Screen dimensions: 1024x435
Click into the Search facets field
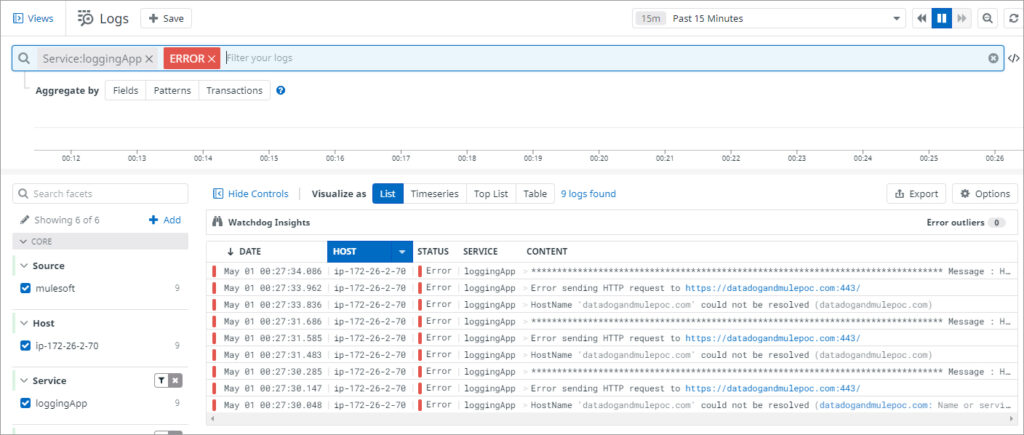click(x=100, y=193)
